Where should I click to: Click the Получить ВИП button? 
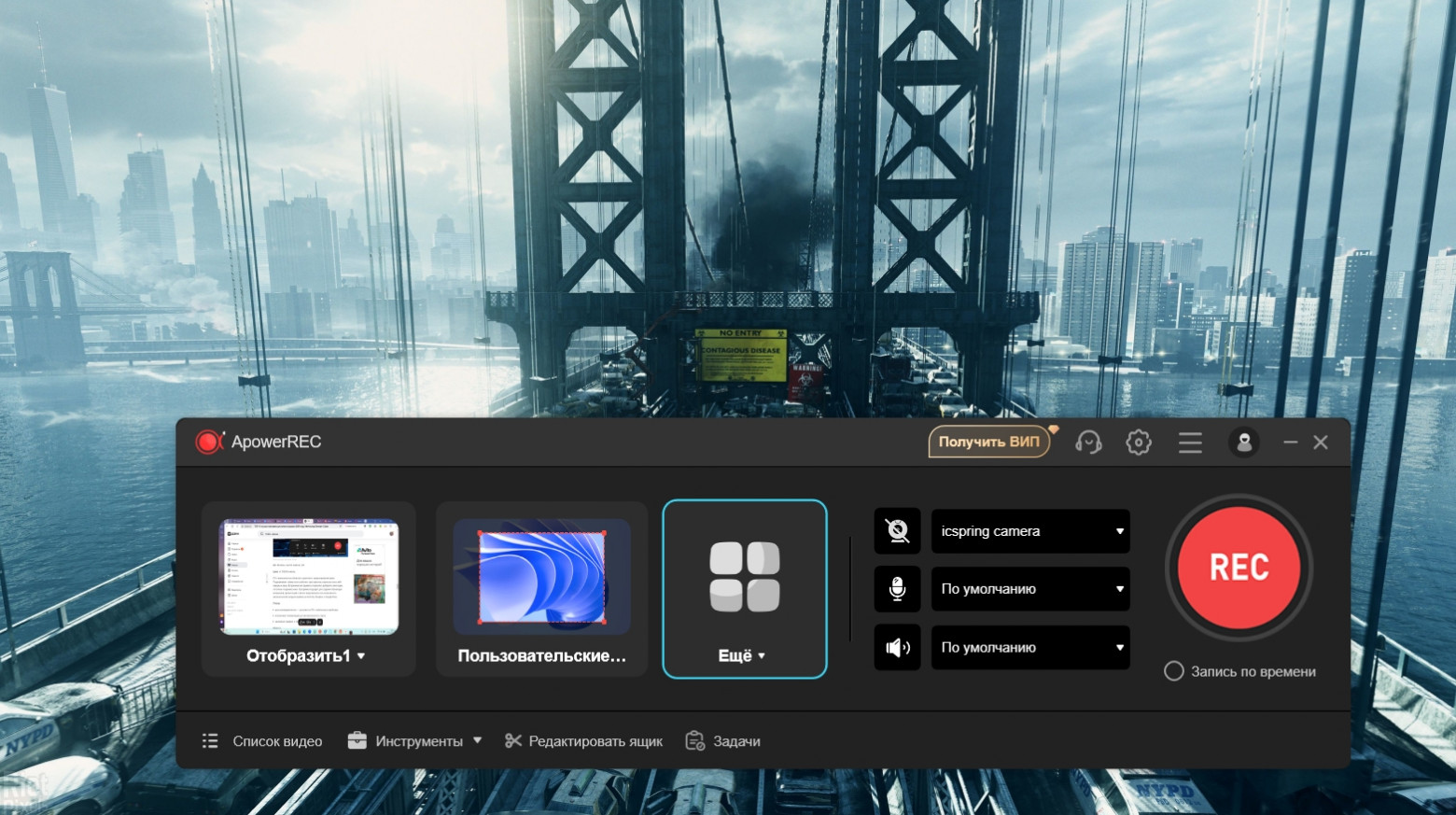click(988, 442)
